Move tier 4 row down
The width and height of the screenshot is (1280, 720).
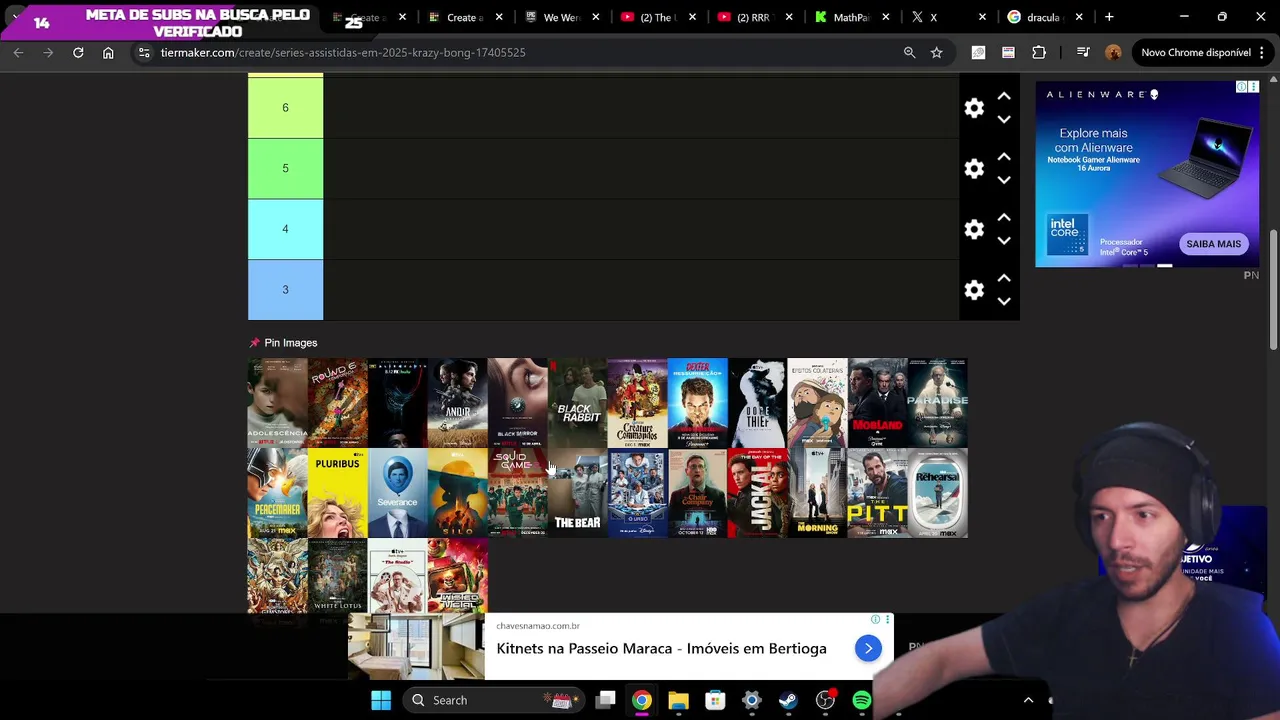click(x=1004, y=240)
